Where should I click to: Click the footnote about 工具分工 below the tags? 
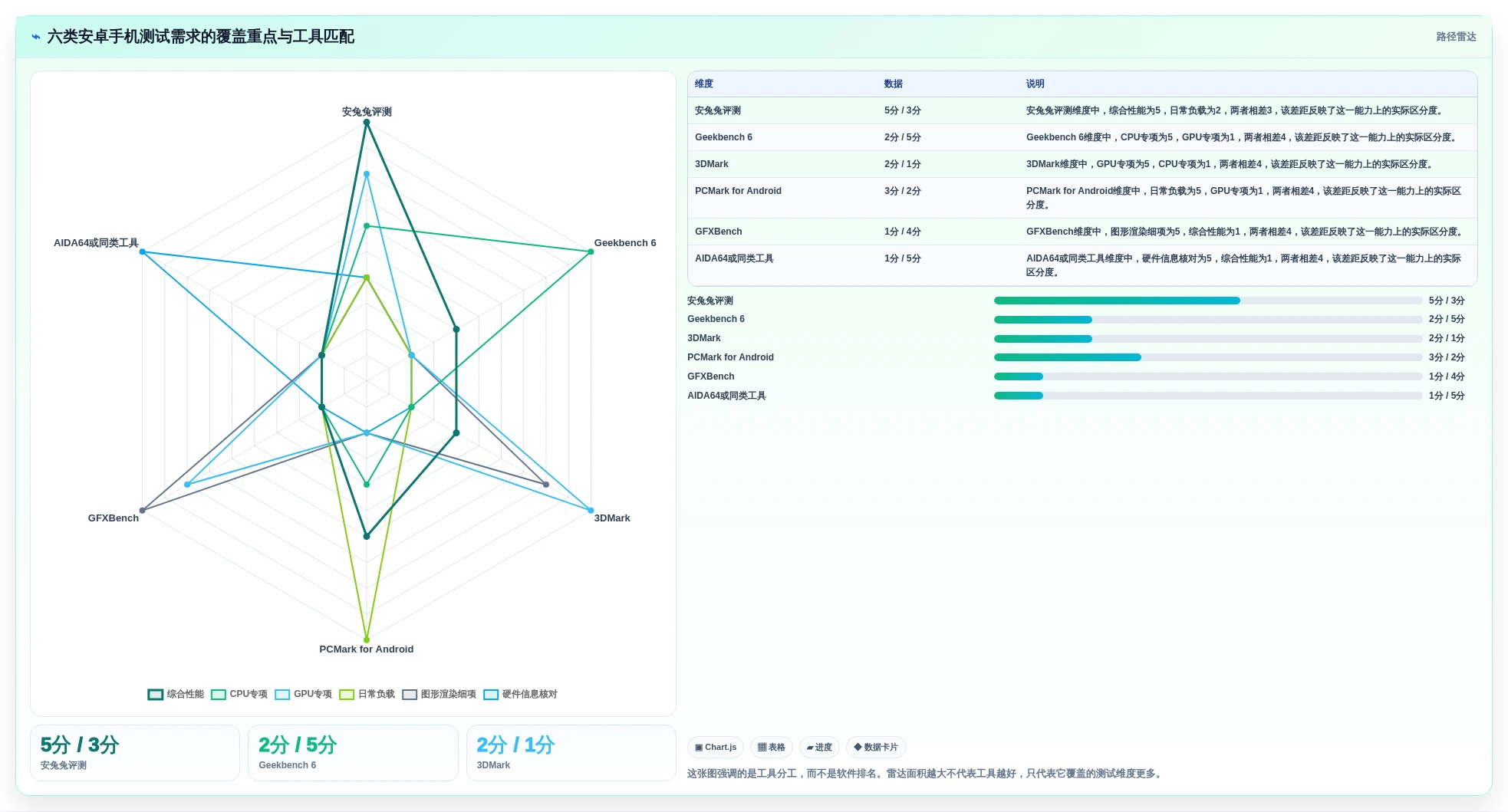[926, 774]
